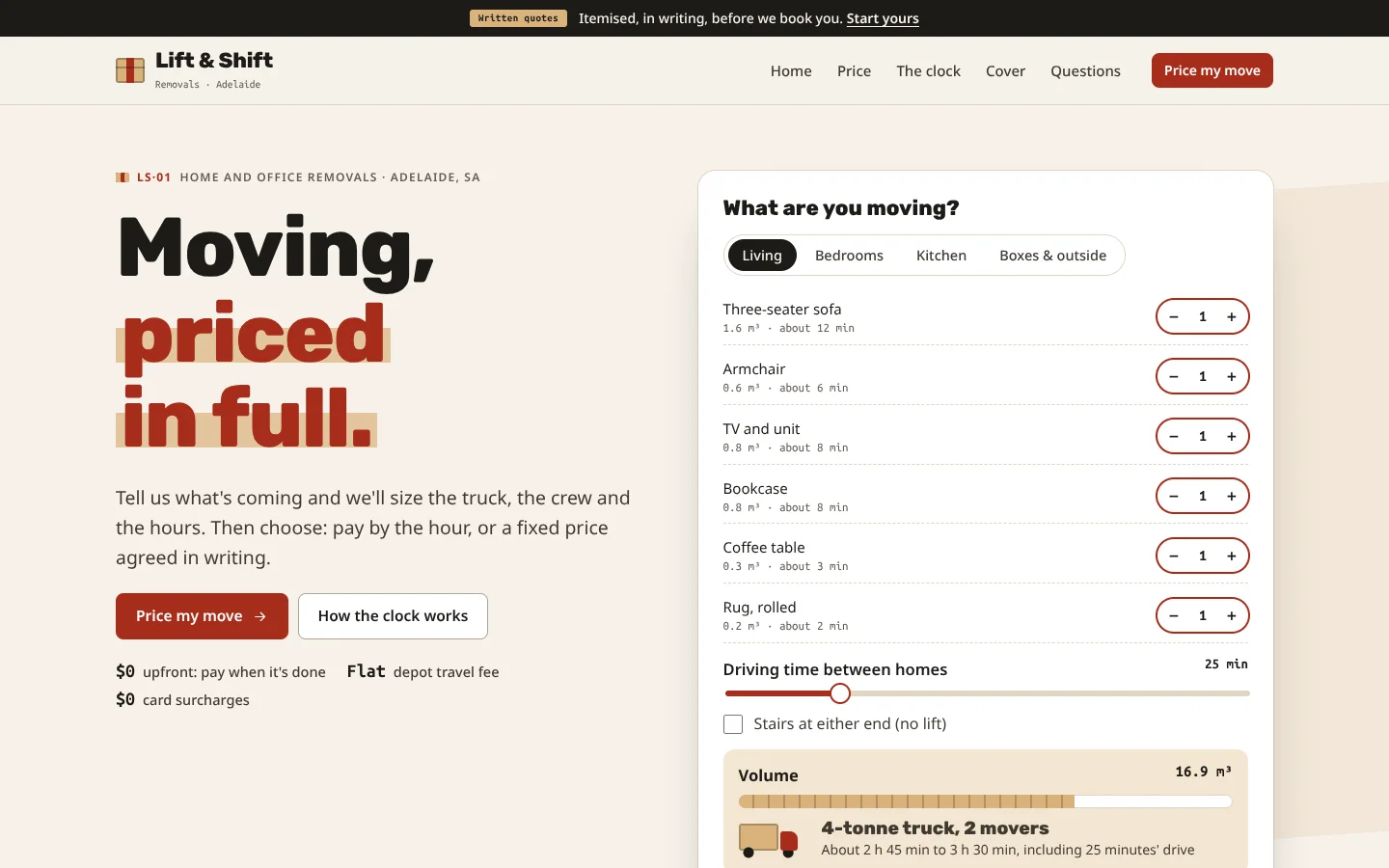Click the 25 min driving time value

tap(1226, 665)
